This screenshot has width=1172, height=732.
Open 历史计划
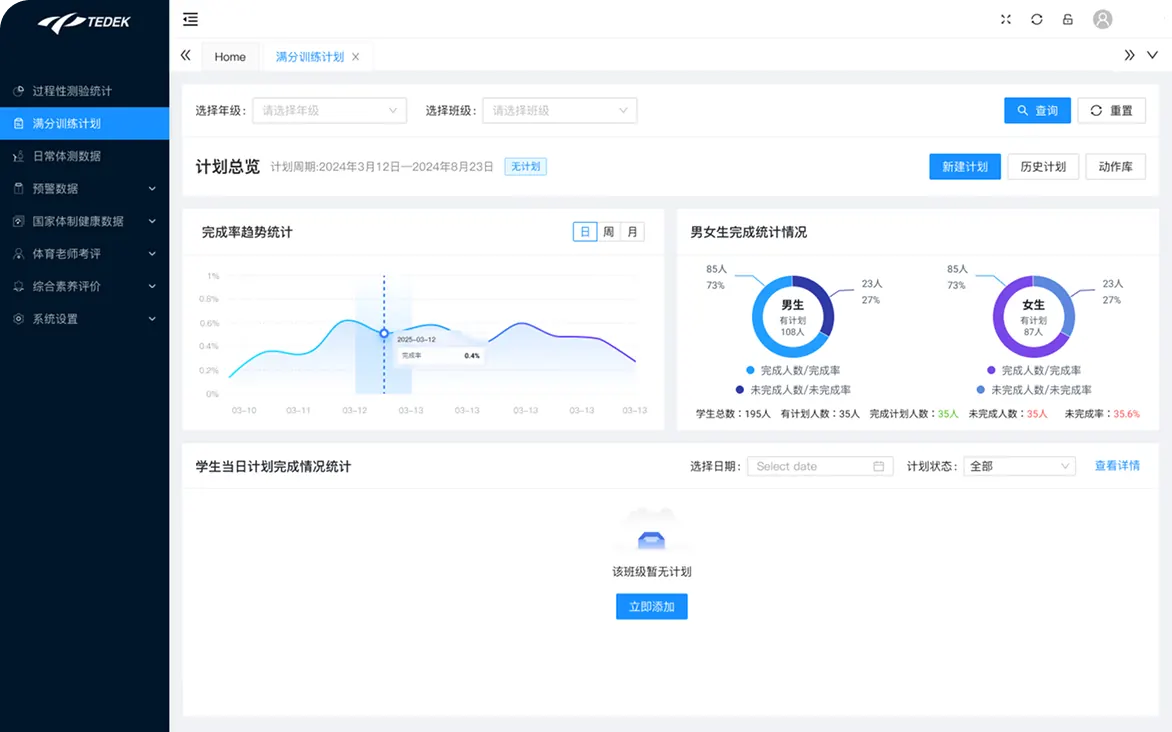tap(1043, 167)
